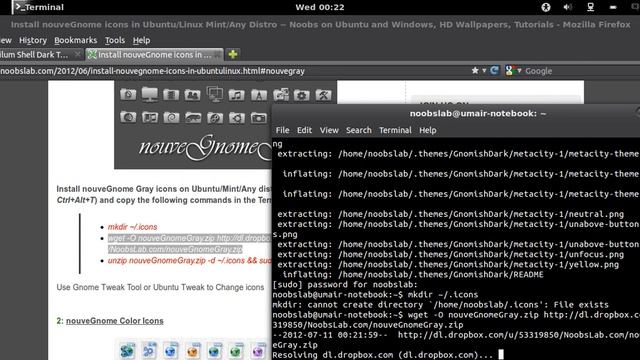Viewport: 640px width, 360px height.
Task: Open the terminal's Terminal menu
Action: coord(395,130)
